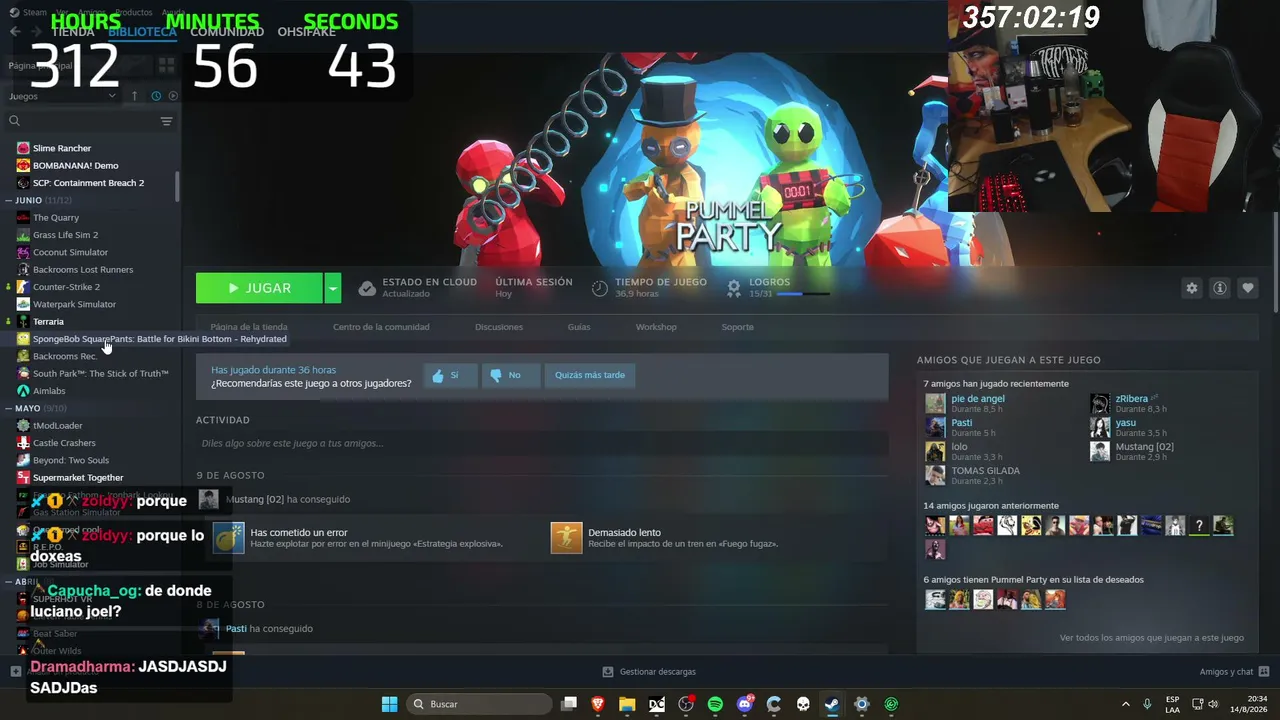View 'Demasiado lento' achievement icon

[566, 538]
